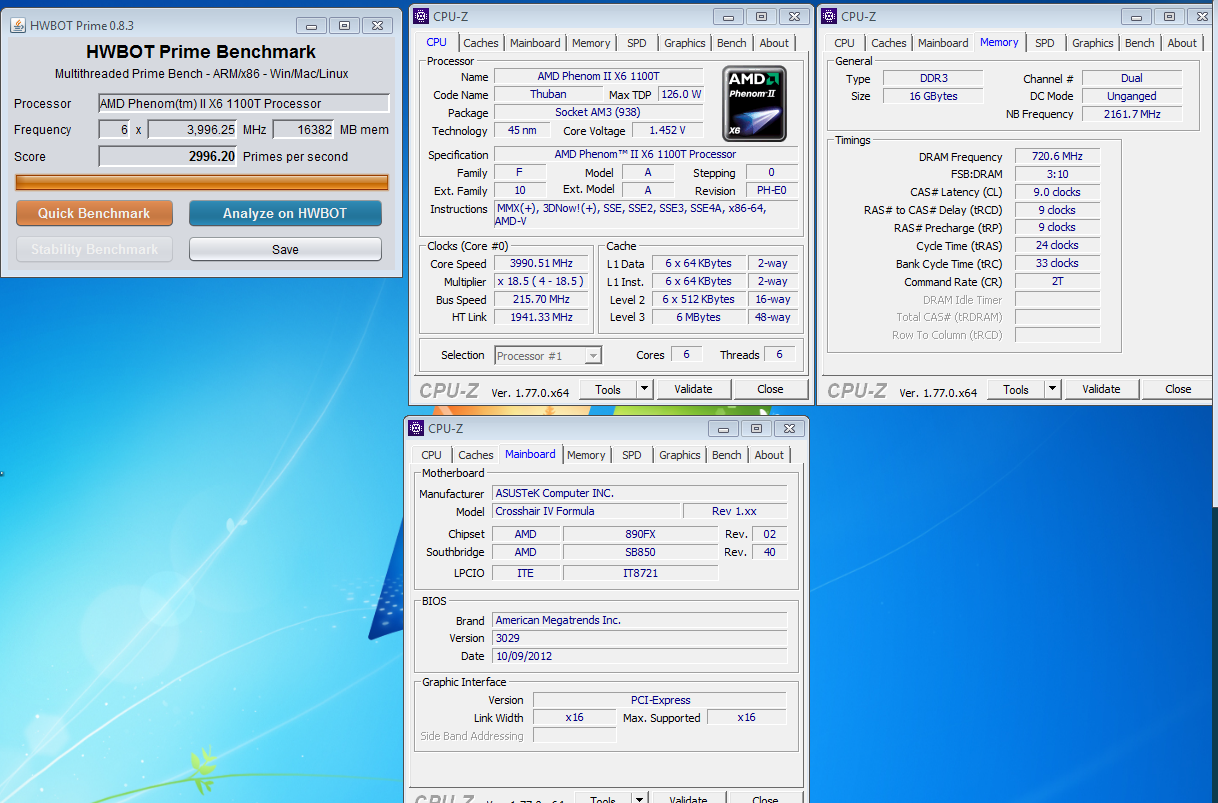Image resolution: width=1218 pixels, height=803 pixels.
Task: Open Tools dropdown arrow in Memory window
Action: point(1052,389)
